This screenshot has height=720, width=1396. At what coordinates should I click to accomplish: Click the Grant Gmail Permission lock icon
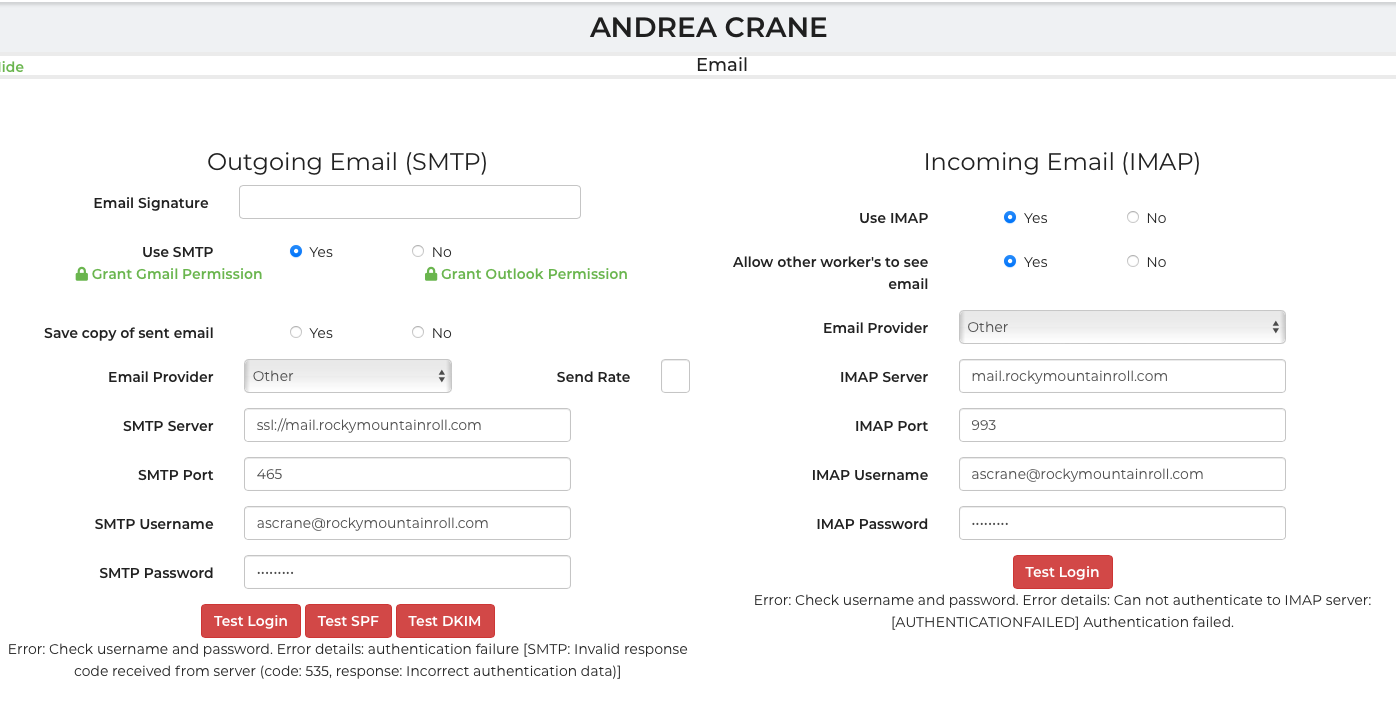(x=82, y=274)
